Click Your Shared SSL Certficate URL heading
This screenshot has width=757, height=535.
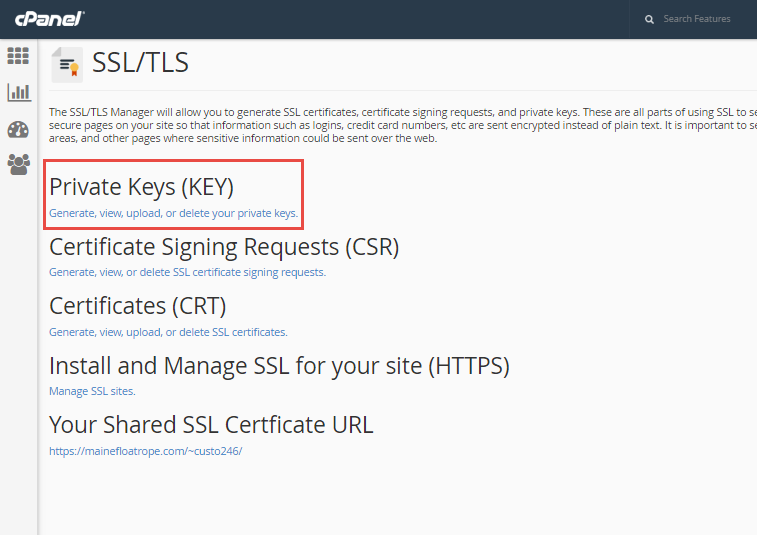pos(211,424)
